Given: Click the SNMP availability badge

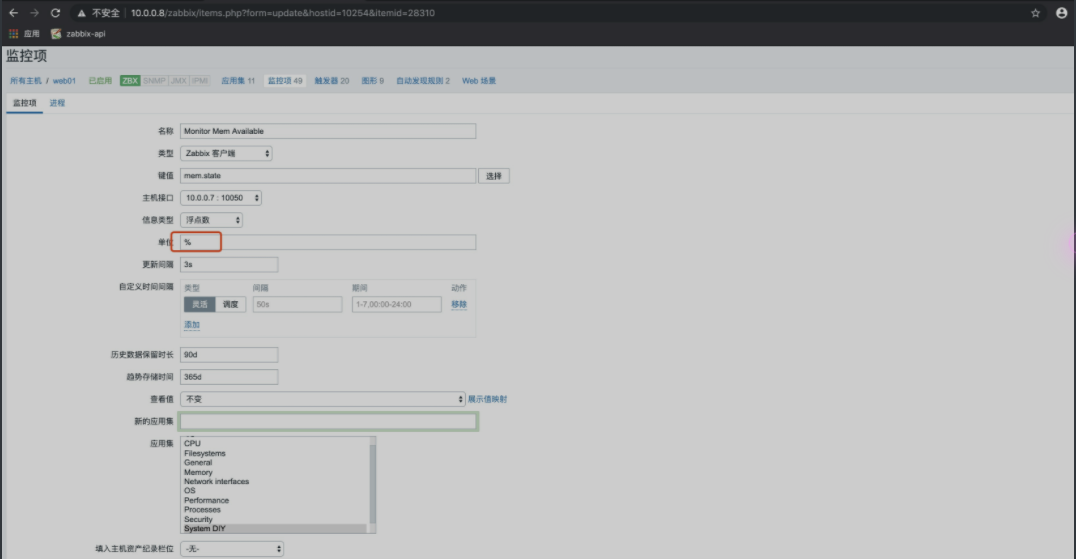Looking at the screenshot, I should 154,81.
